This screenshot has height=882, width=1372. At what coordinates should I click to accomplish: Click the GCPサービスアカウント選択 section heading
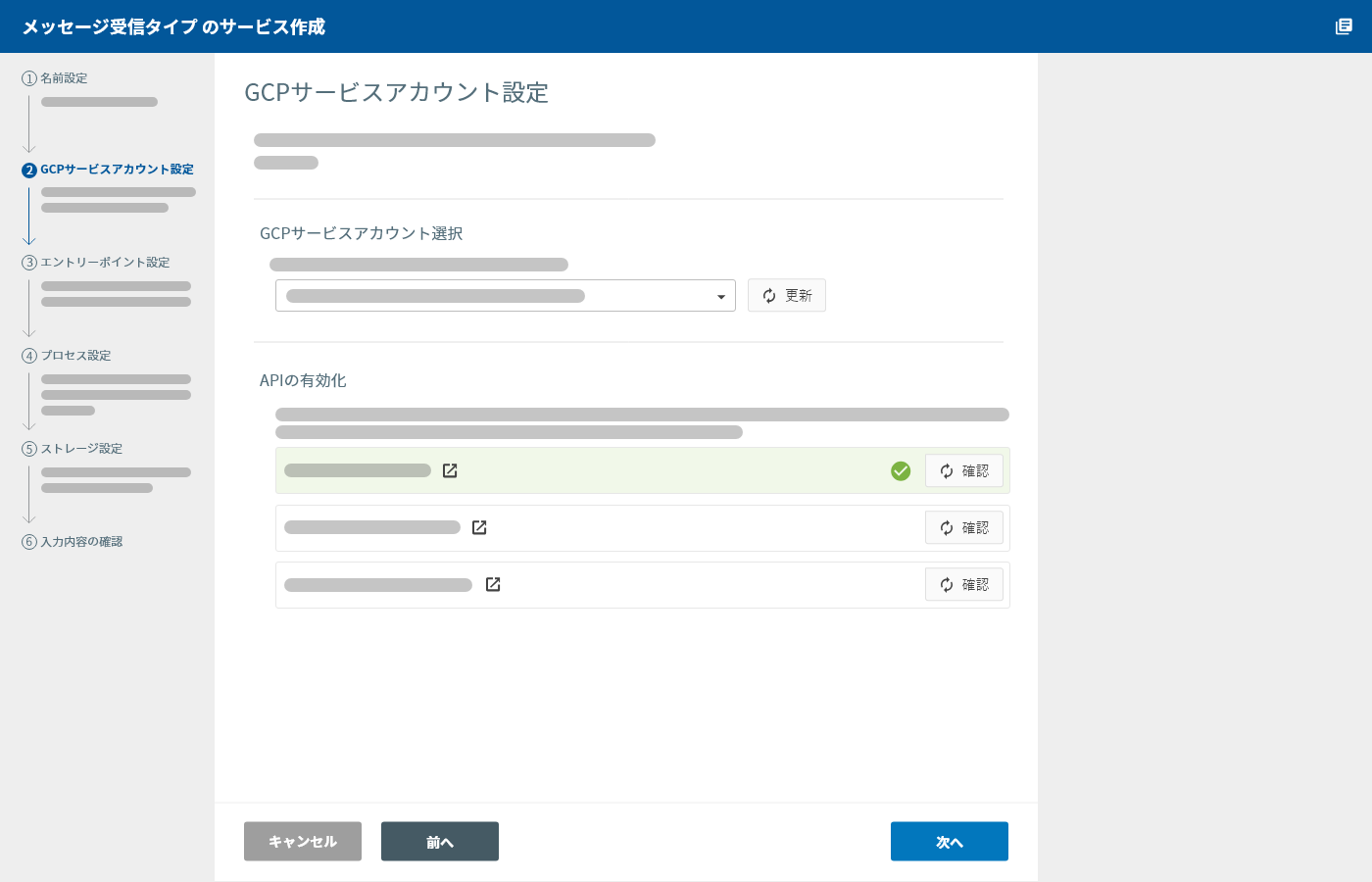coord(362,234)
